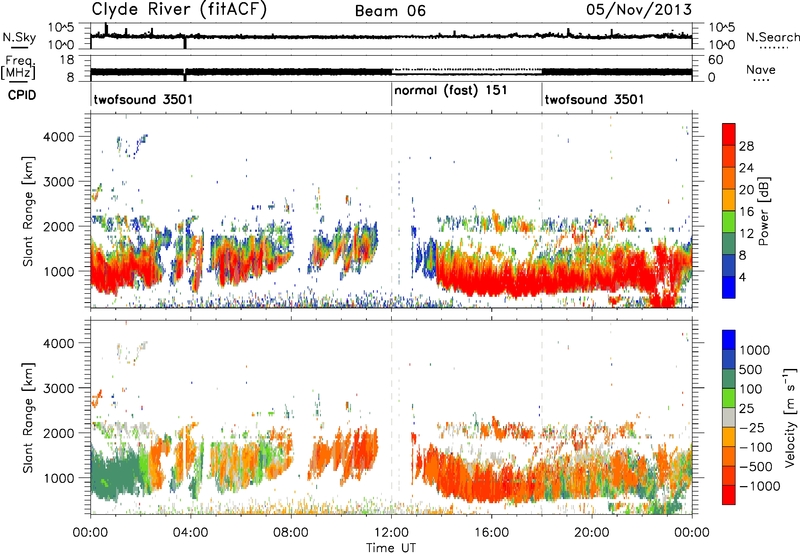Click the 'Freq. [MHz]' label
Image resolution: width=800 pixels, height=554 pixels.
[x=18, y=68]
